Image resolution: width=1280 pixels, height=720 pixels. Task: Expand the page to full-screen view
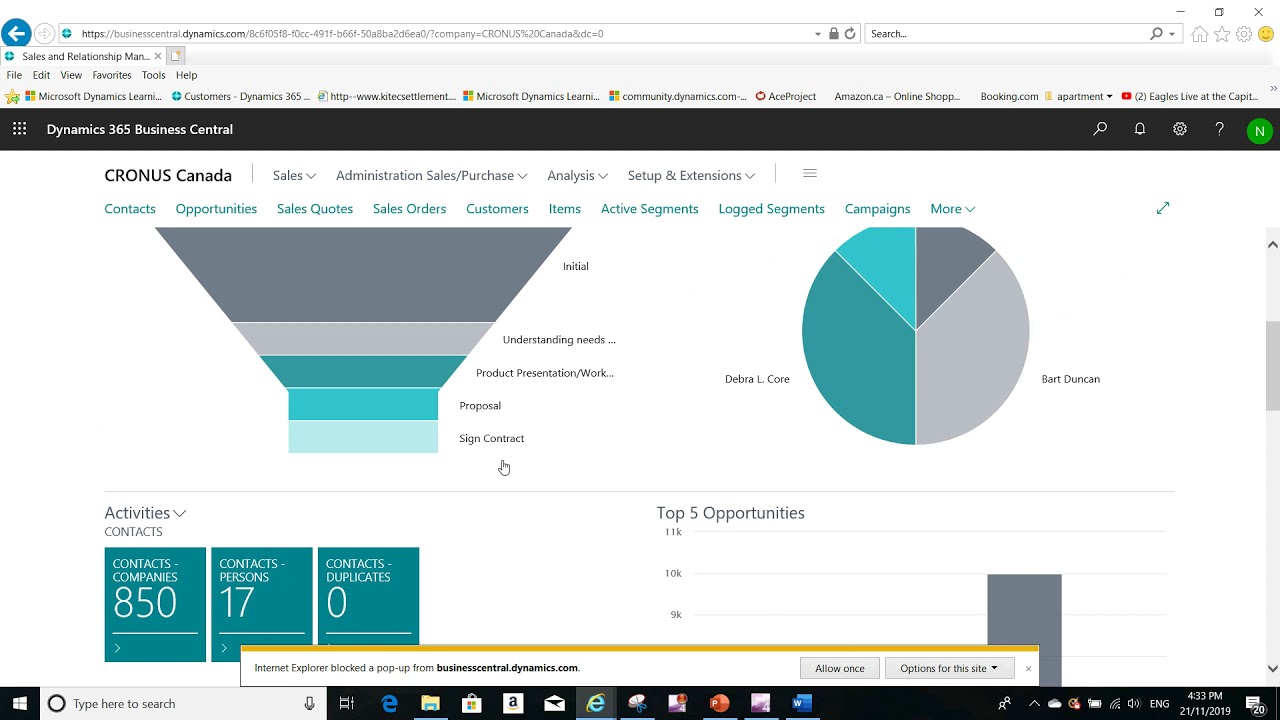[x=1163, y=208]
